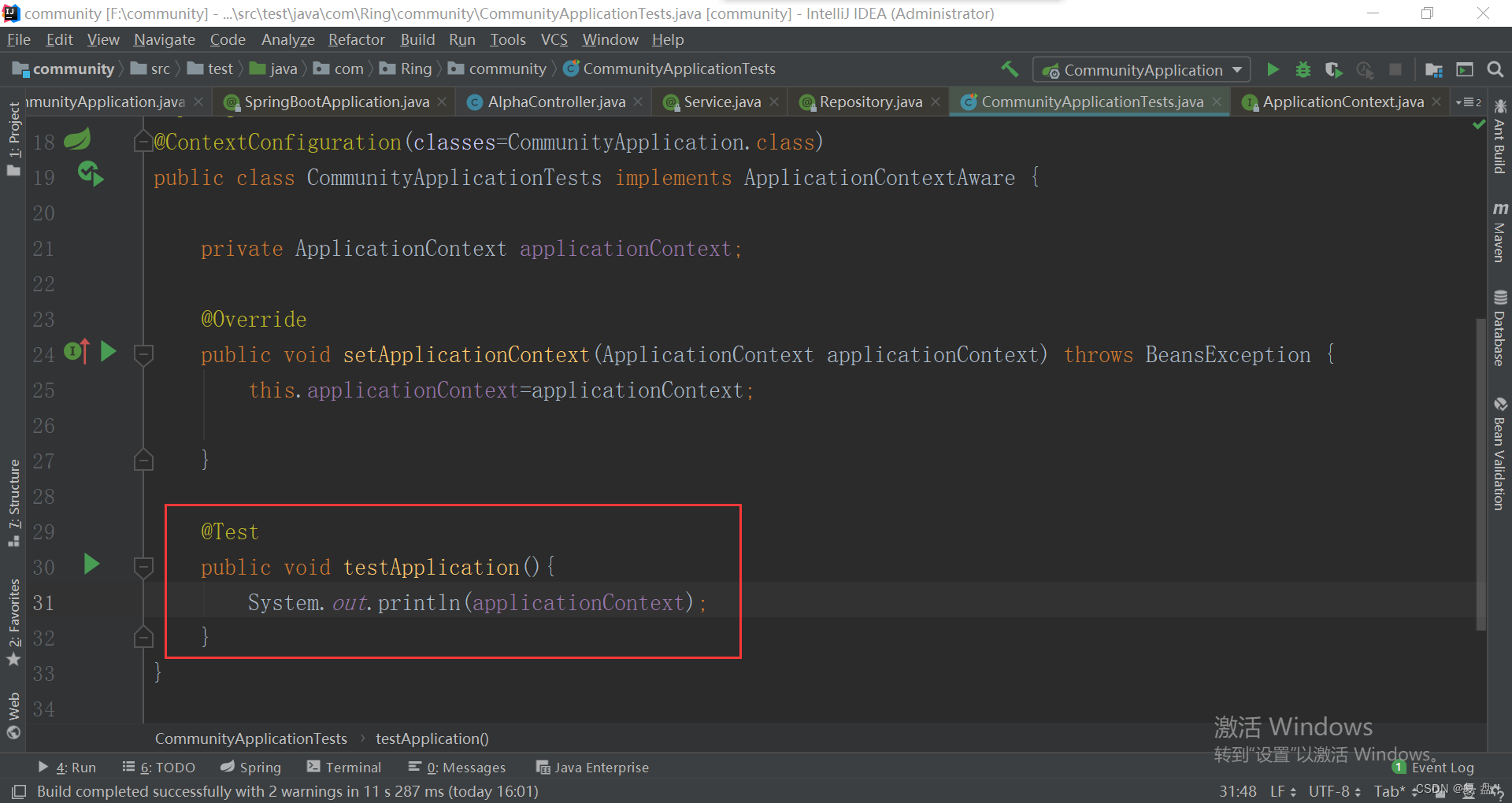Click the fold end marker on line 32
This screenshot has width=1512, height=803.
click(x=143, y=638)
